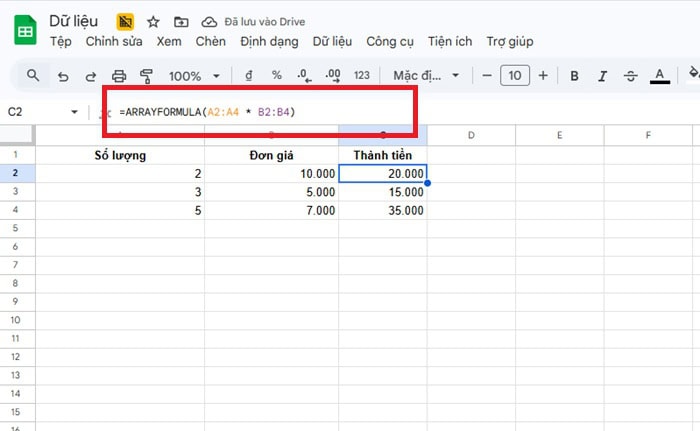Screen dimensions: 700x431
Task: Expand the name box dropdown arrow
Action: pyautogui.click(x=74, y=112)
